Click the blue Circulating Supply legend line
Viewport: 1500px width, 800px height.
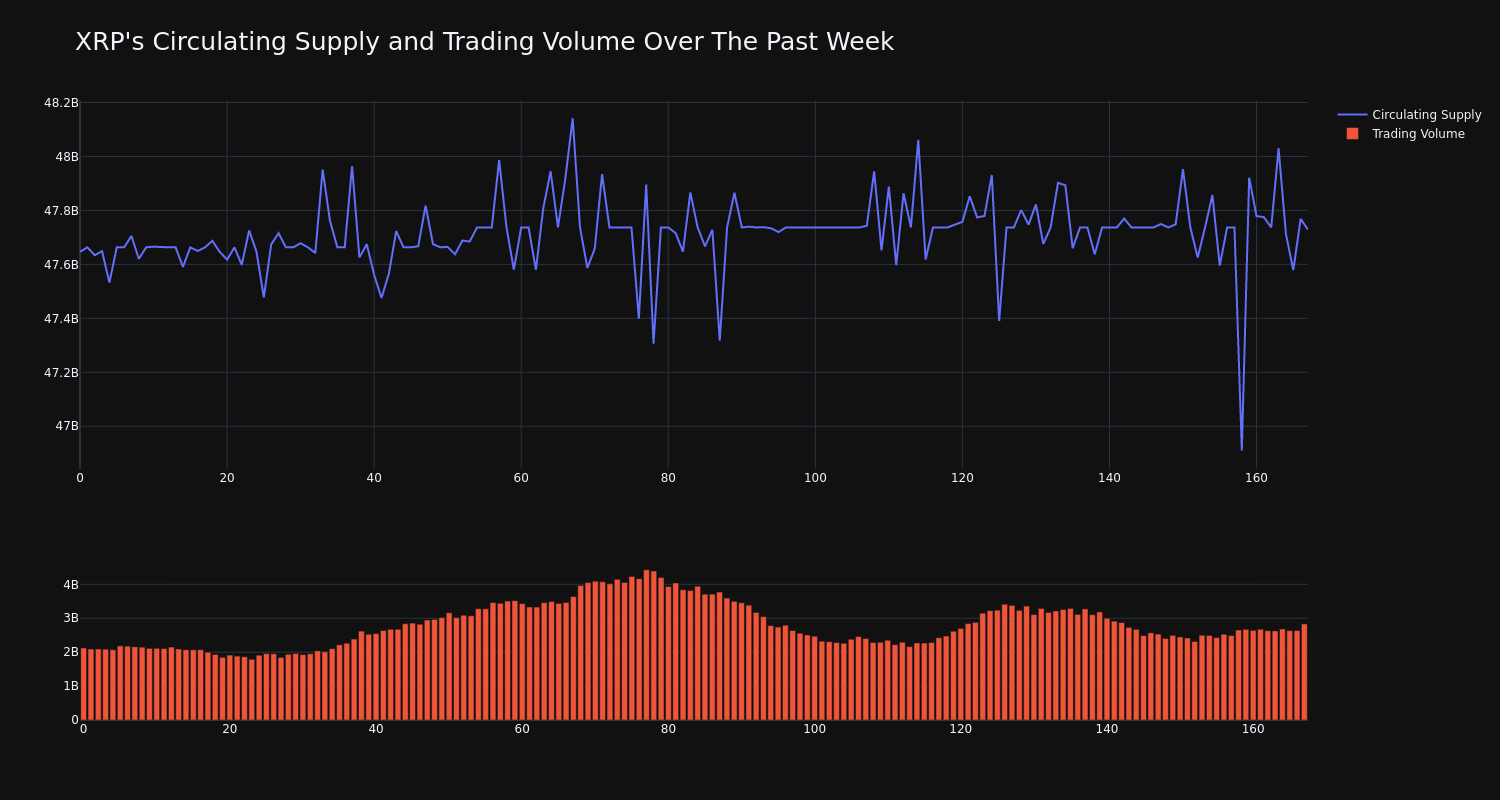coord(1352,115)
